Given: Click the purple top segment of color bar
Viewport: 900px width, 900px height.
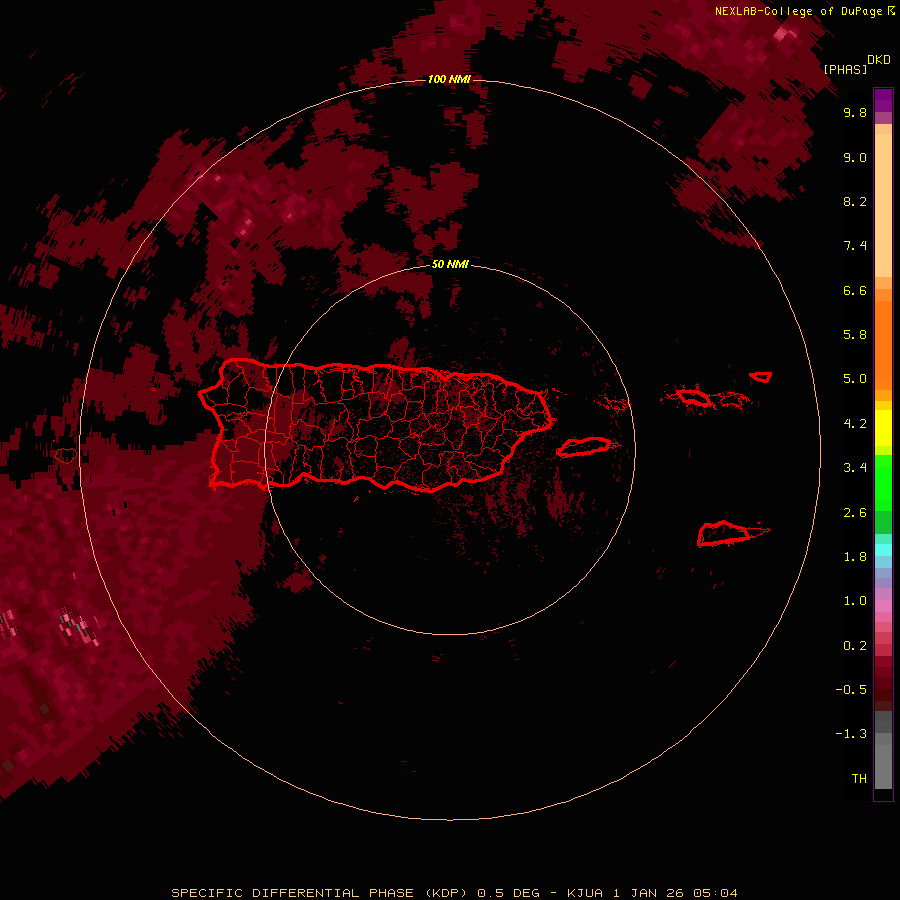Looking at the screenshot, I should (x=883, y=100).
